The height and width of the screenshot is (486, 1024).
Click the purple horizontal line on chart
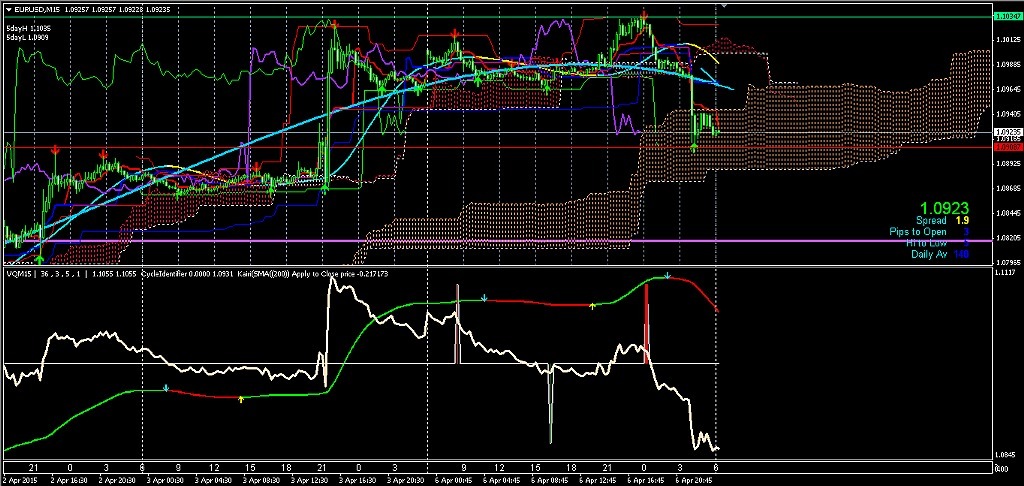point(496,241)
